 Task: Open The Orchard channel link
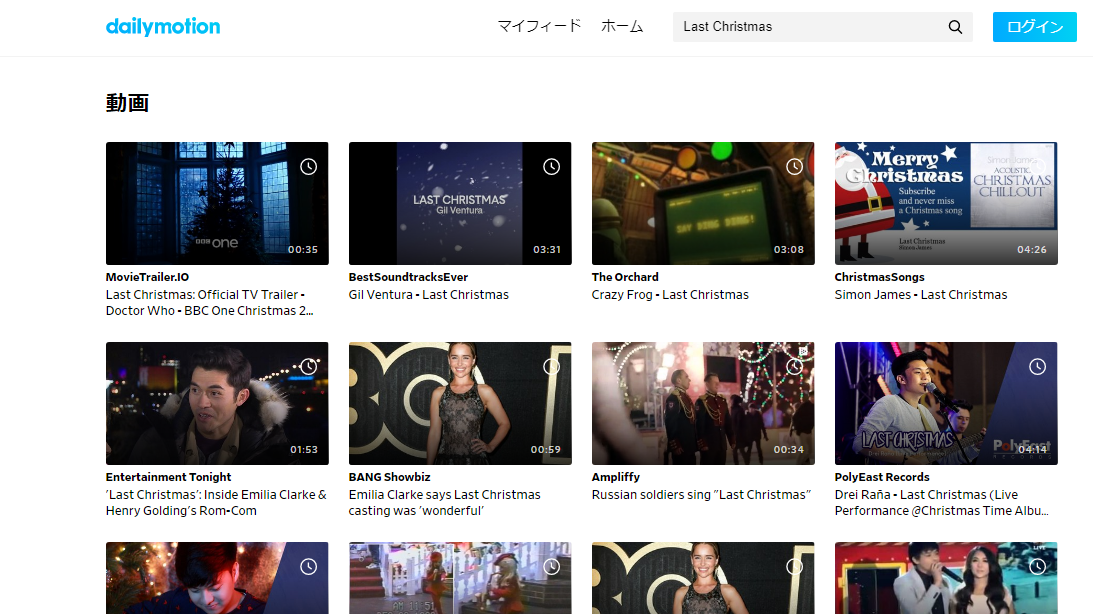(625, 277)
